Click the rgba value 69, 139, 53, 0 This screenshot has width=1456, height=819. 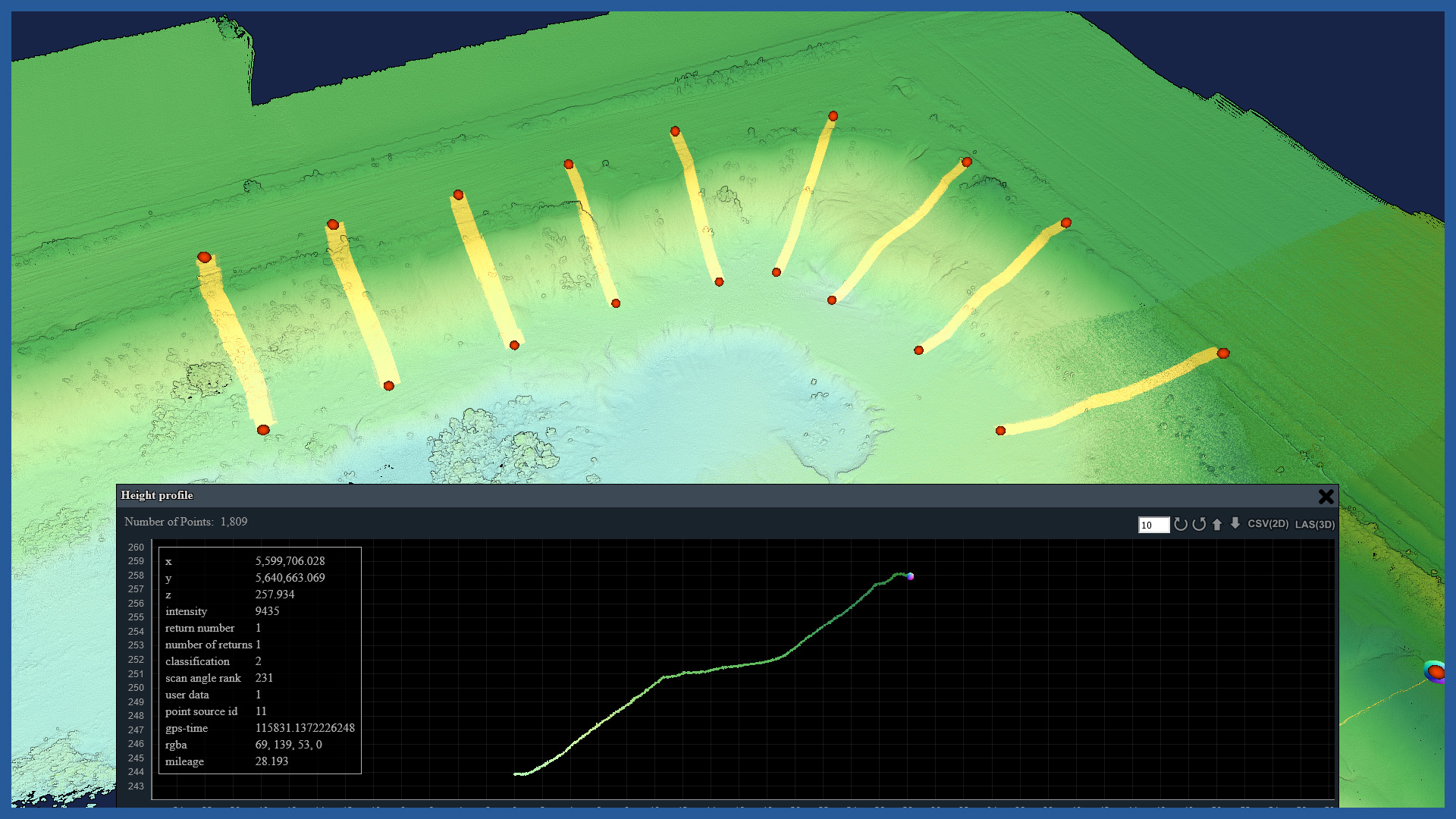coord(288,745)
